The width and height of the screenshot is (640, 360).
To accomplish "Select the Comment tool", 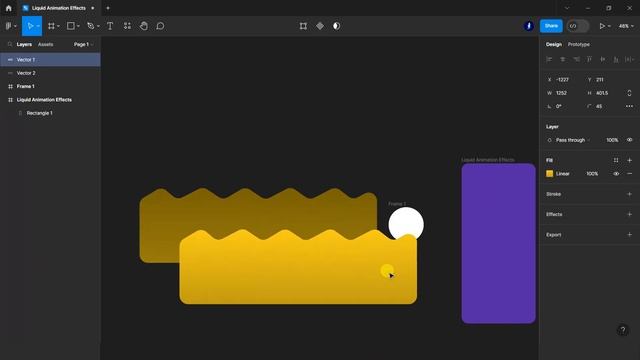I will coord(160,26).
